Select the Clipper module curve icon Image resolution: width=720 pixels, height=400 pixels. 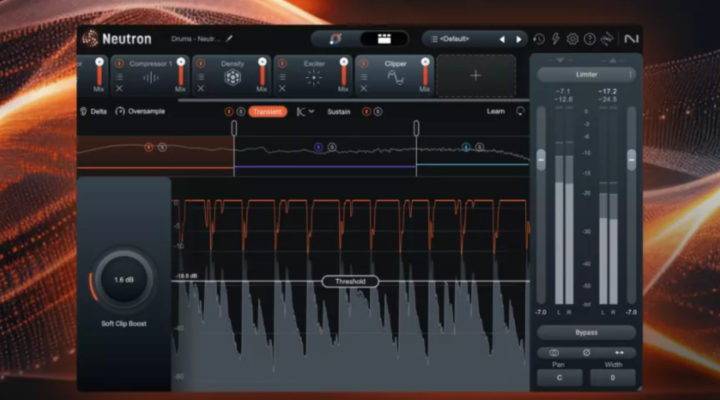pyautogui.click(x=395, y=78)
